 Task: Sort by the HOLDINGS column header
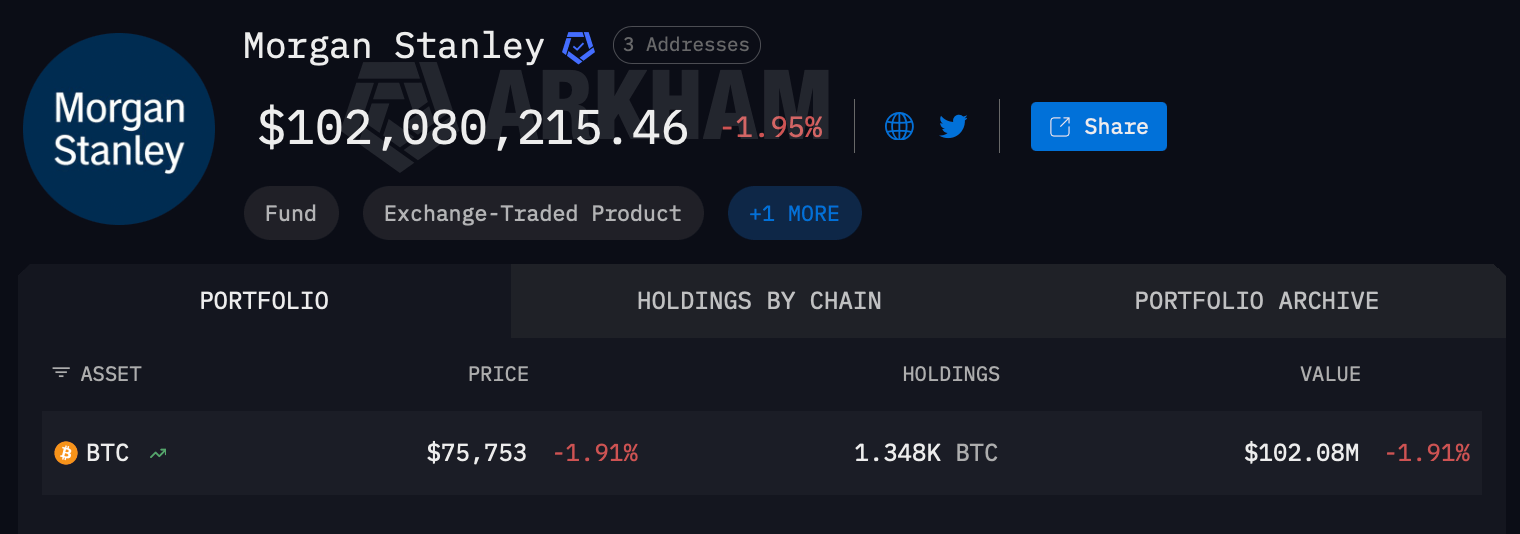(951, 374)
